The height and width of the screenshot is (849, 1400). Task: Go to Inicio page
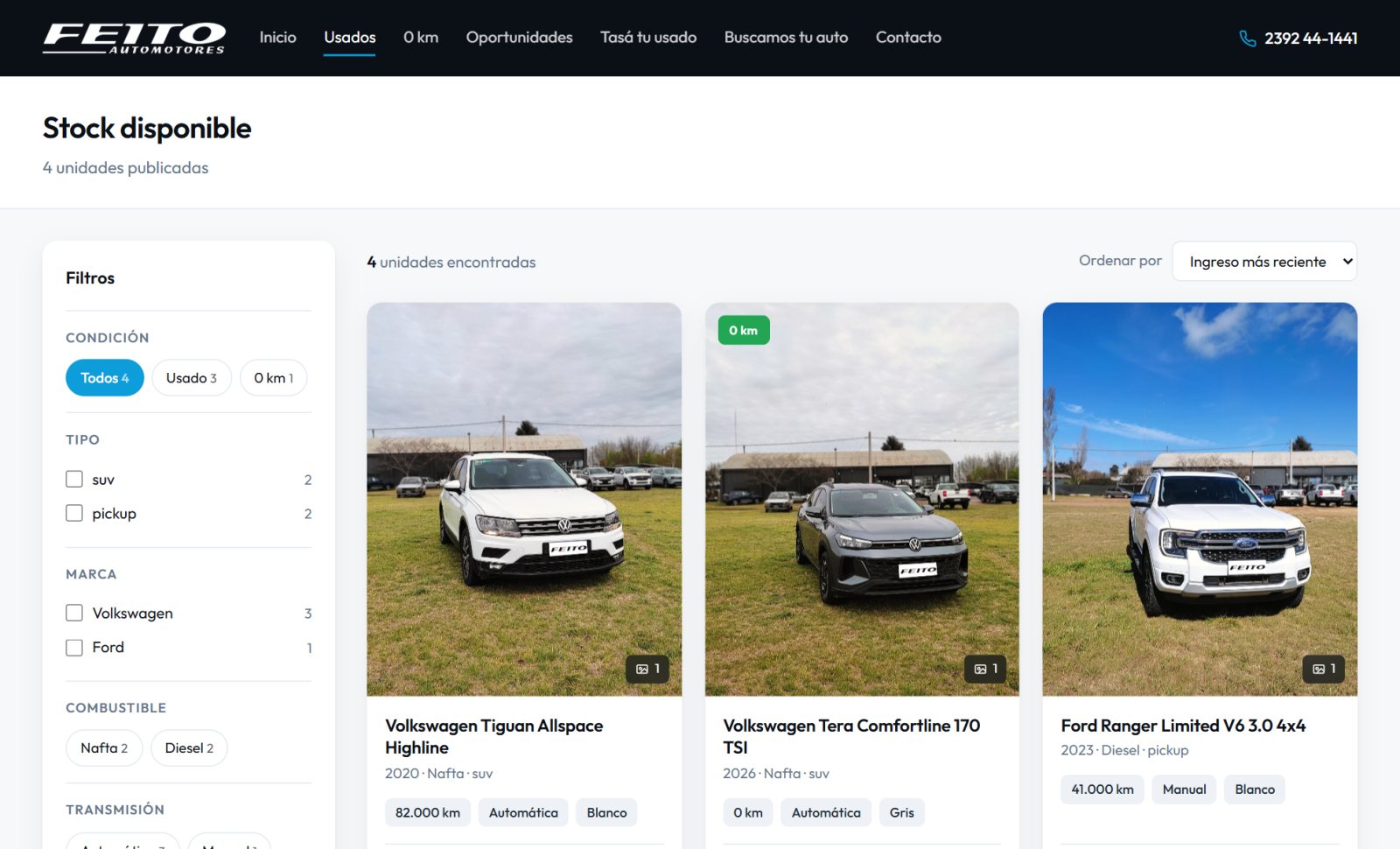277,38
